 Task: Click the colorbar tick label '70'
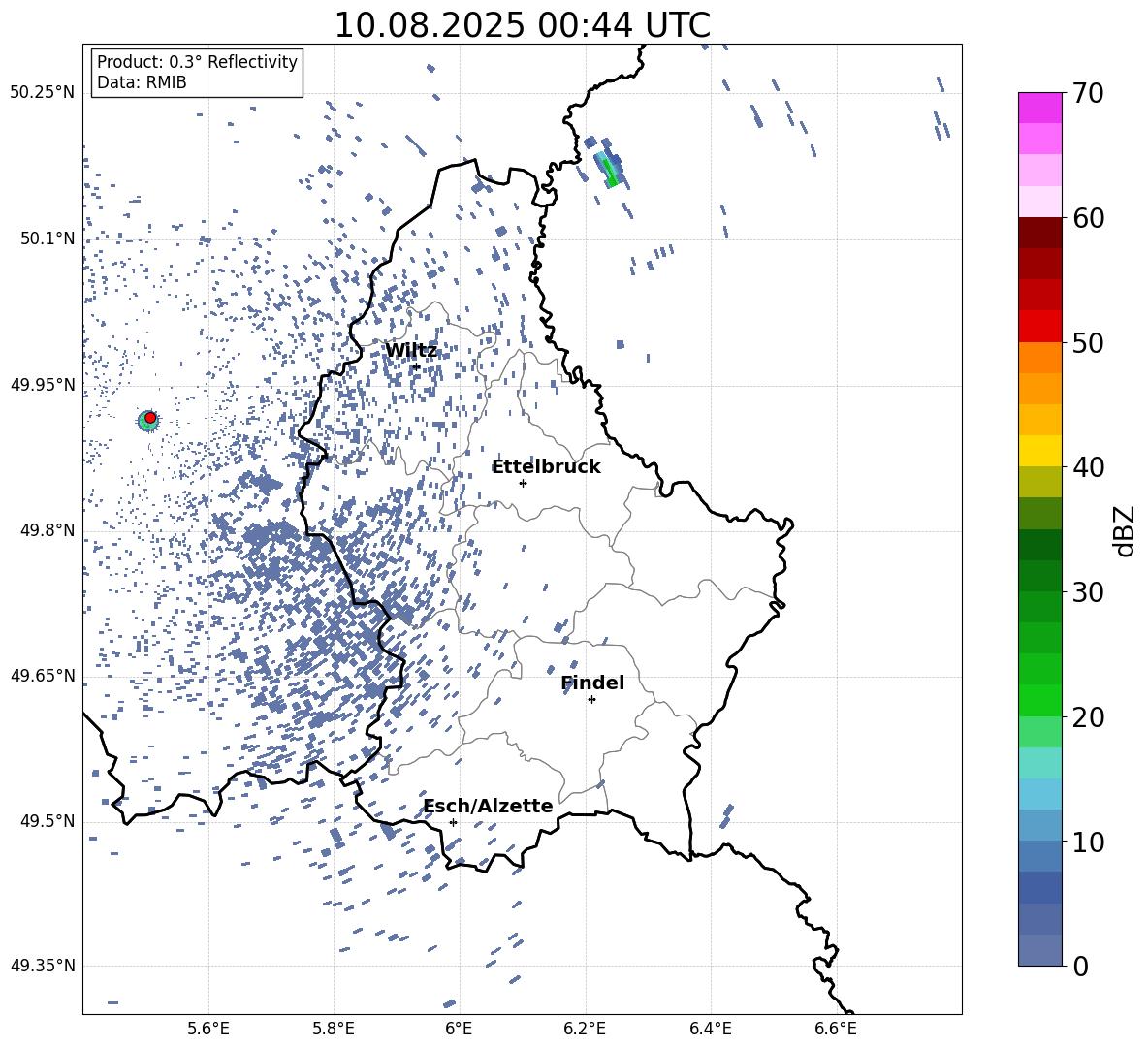click(x=1088, y=94)
